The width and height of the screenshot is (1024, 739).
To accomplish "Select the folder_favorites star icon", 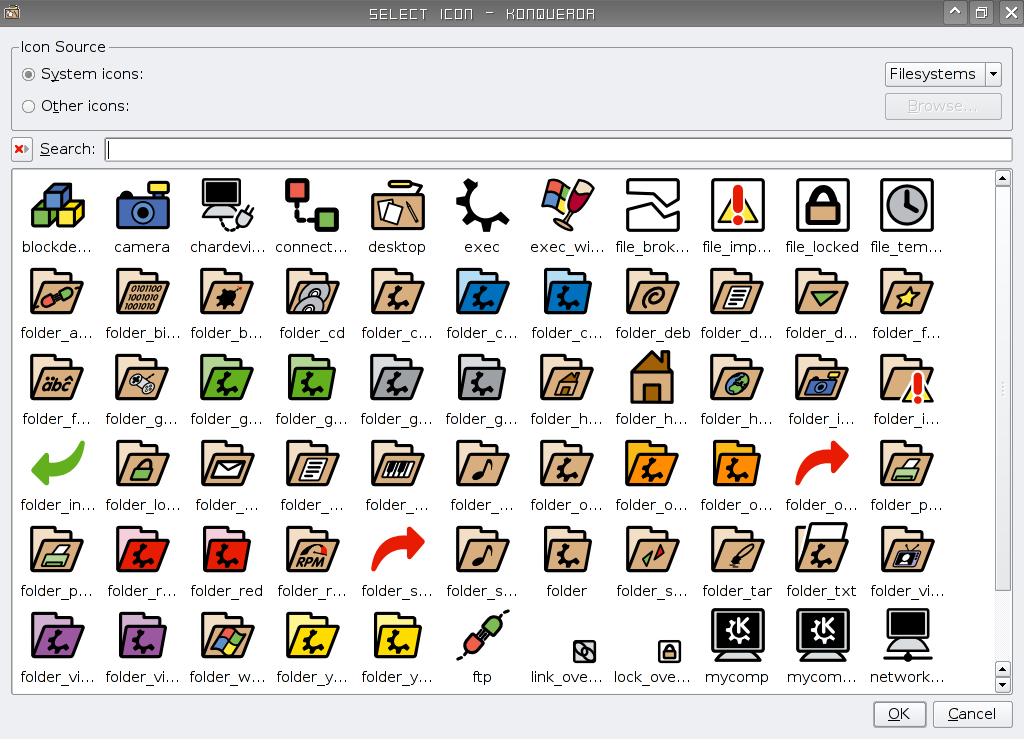I will point(907,292).
